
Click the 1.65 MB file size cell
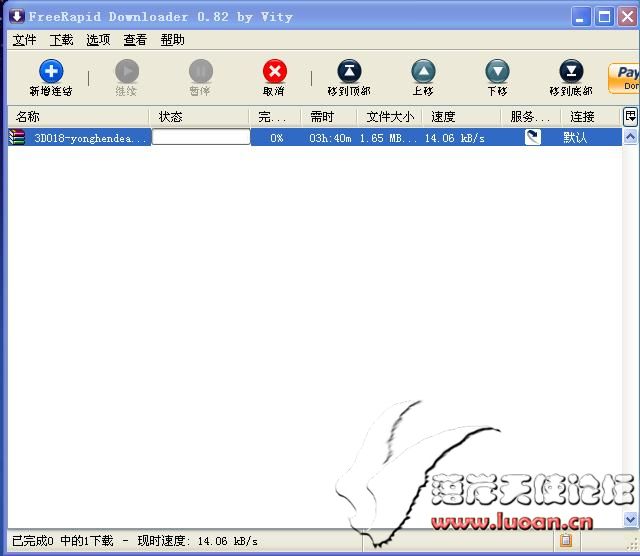pos(388,138)
